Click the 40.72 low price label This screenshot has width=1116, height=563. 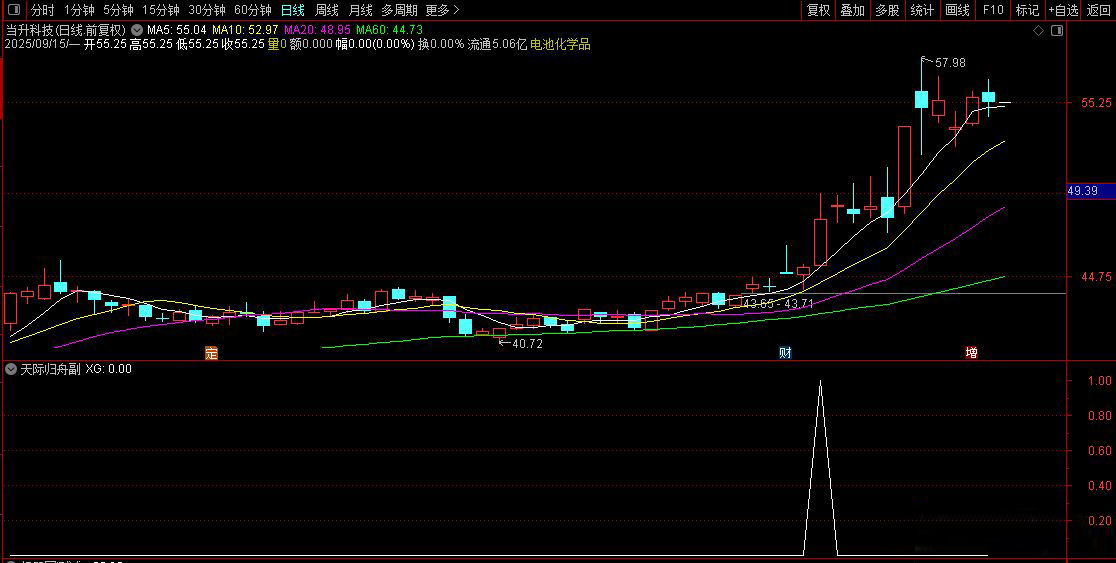(527, 344)
